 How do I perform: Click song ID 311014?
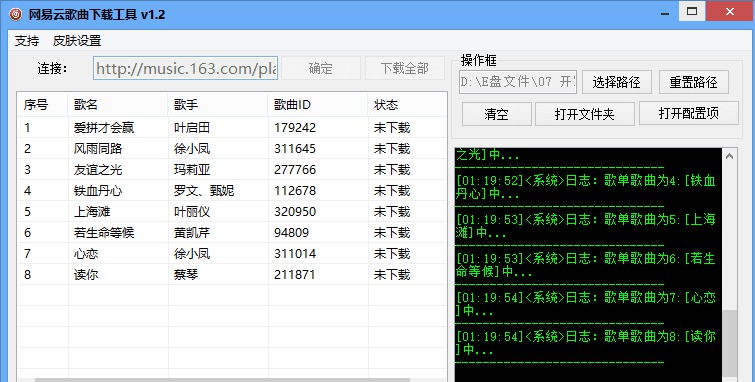(295, 253)
